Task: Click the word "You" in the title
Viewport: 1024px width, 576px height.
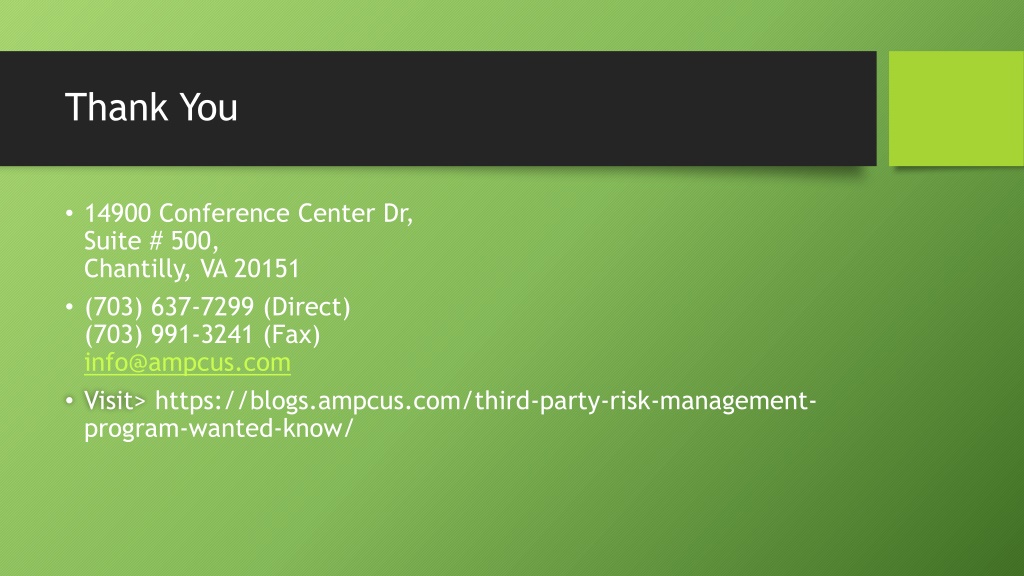Action: 208,107
